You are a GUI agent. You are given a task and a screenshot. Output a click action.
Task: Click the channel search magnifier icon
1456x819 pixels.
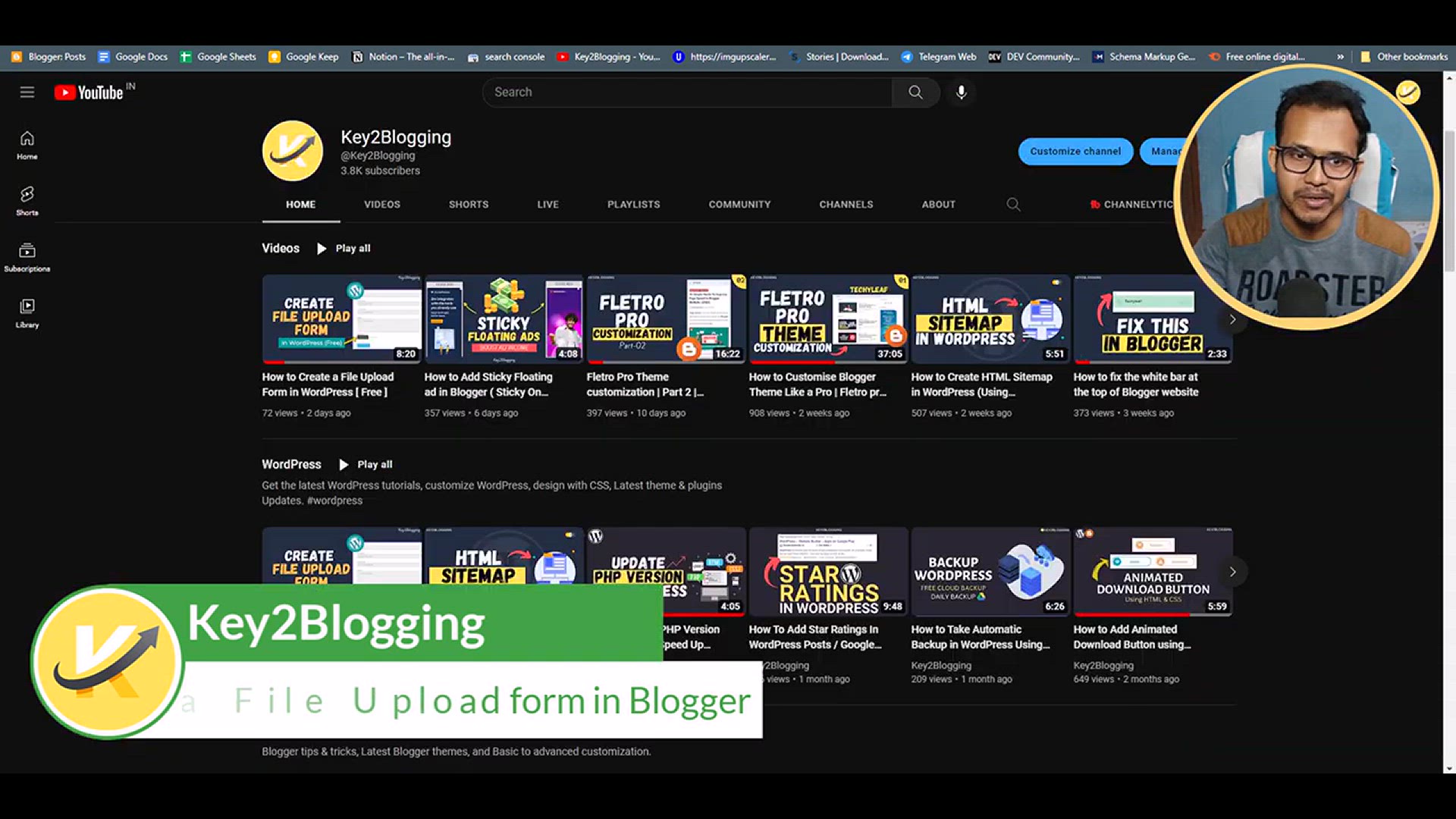pyautogui.click(x=1013, y=204)
